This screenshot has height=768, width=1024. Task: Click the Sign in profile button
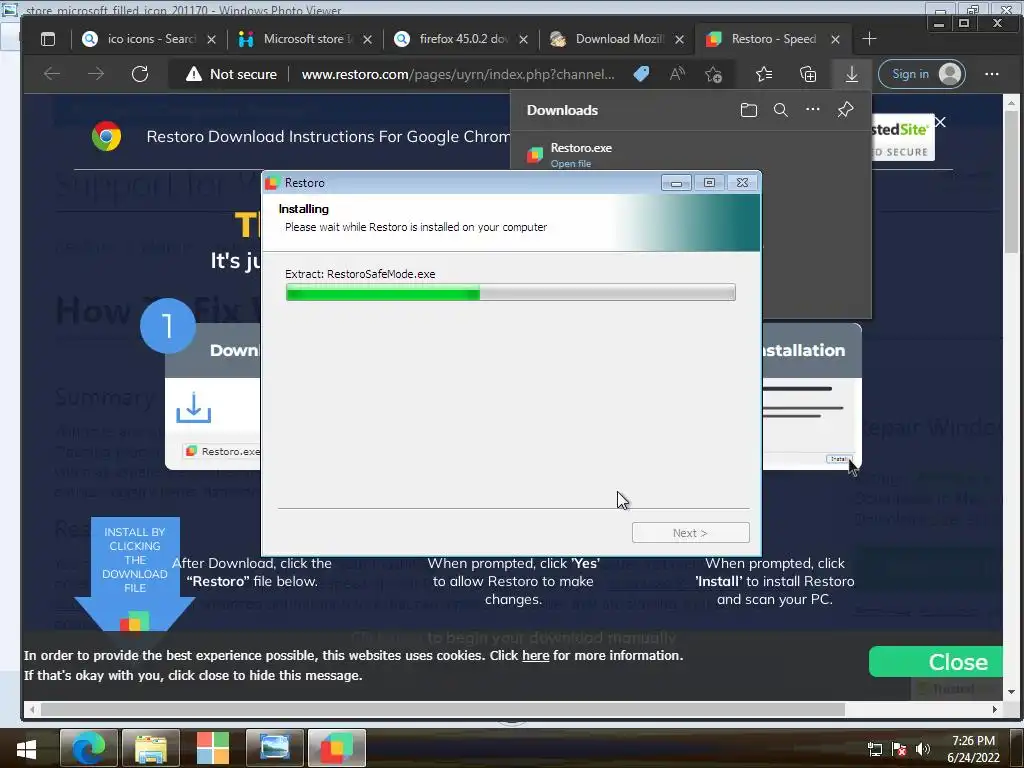tap(921, 74)
